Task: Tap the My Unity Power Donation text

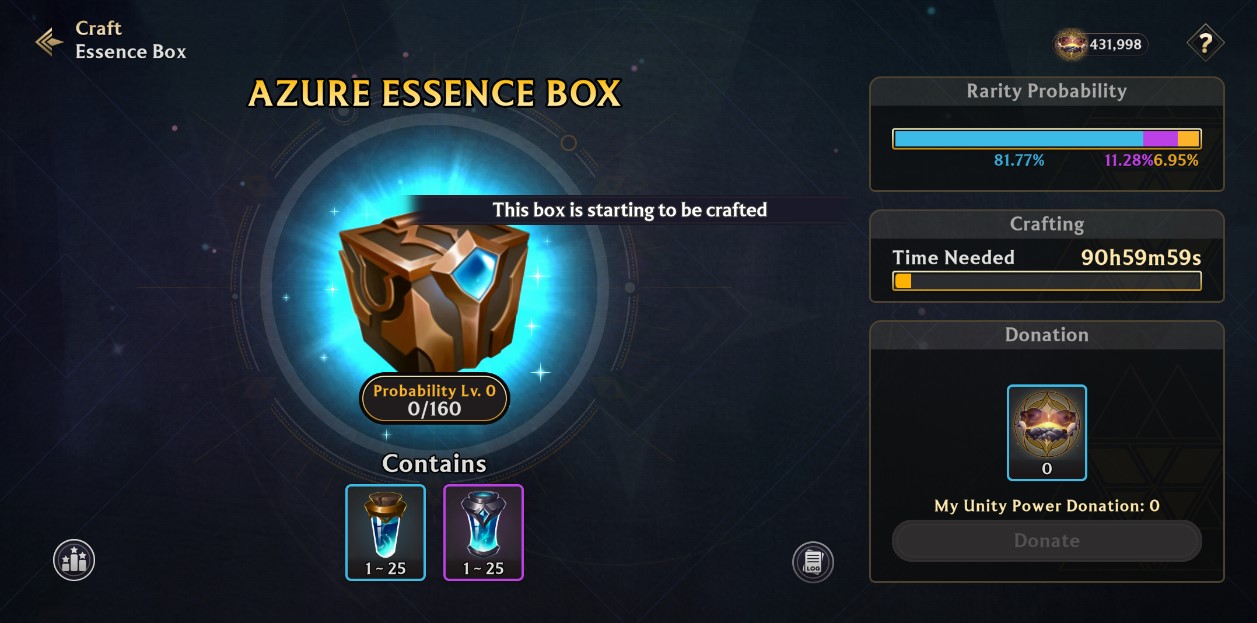Action: coord(1047,506)
